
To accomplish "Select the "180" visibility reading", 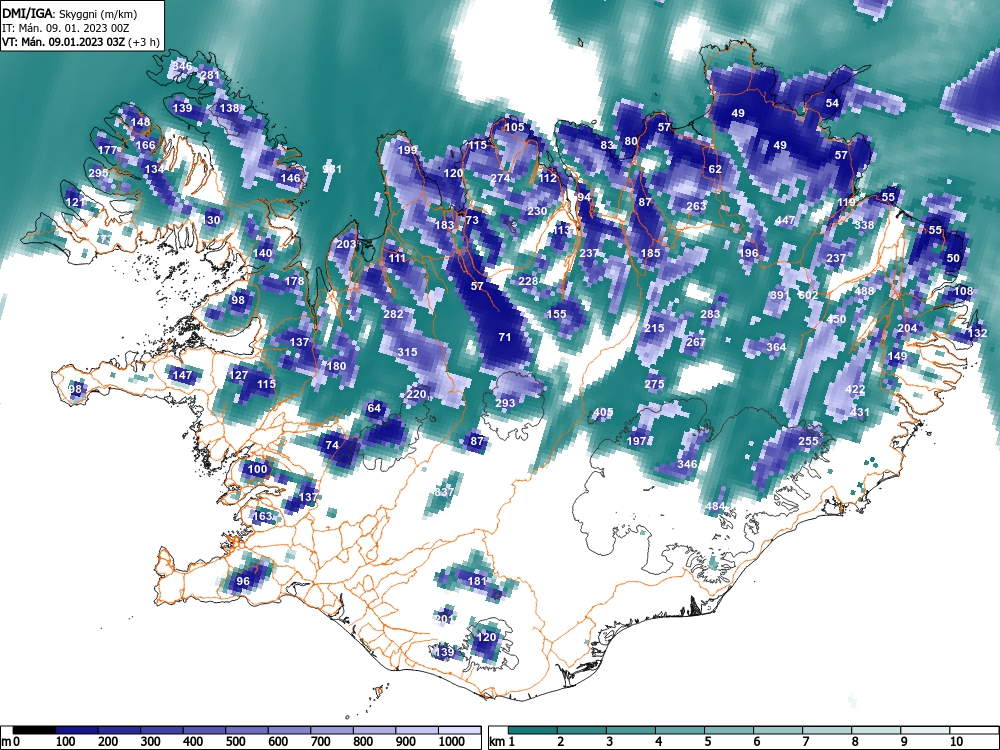I will 335,366.
